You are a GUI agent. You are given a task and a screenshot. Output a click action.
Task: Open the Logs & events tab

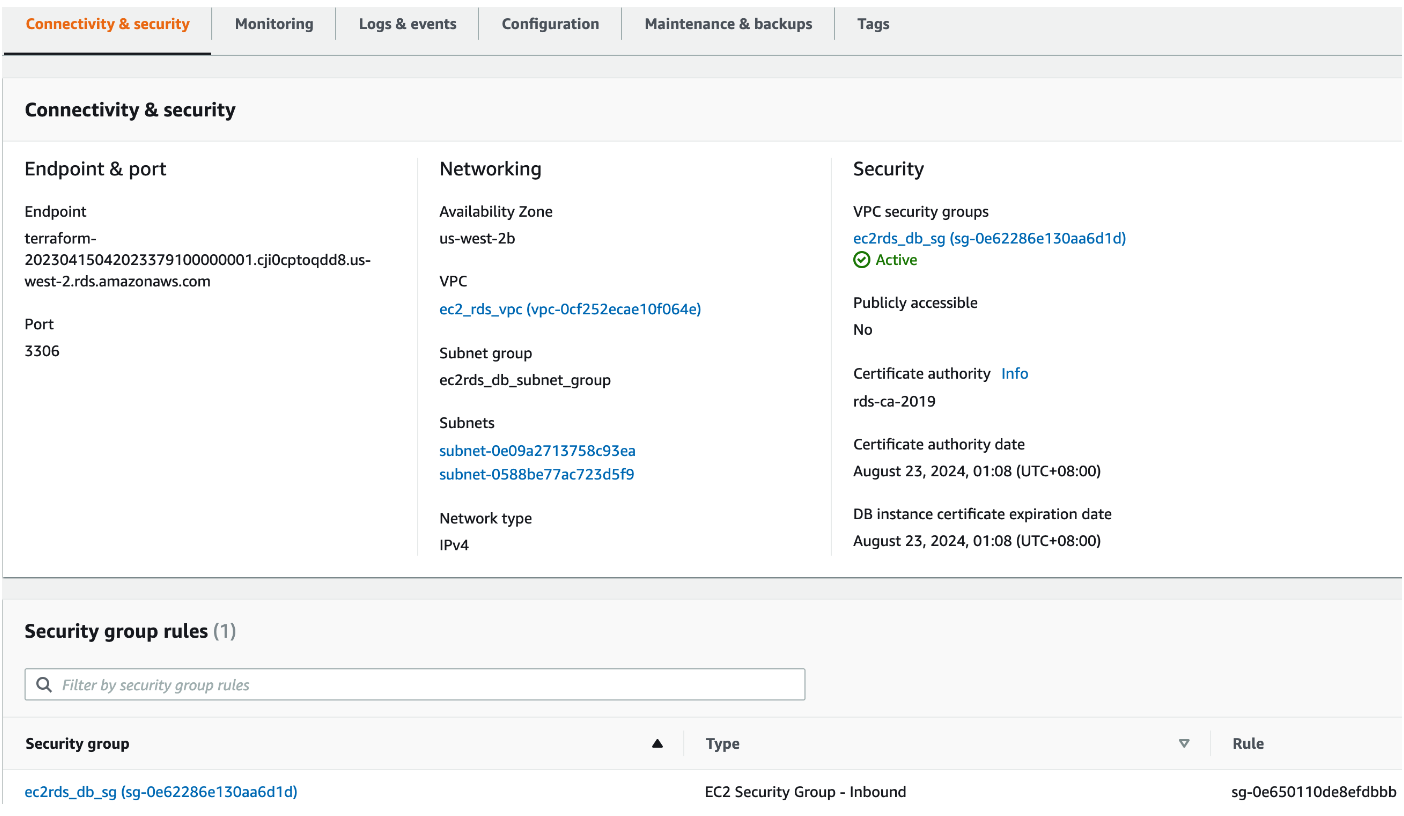(x=407, y=24)
